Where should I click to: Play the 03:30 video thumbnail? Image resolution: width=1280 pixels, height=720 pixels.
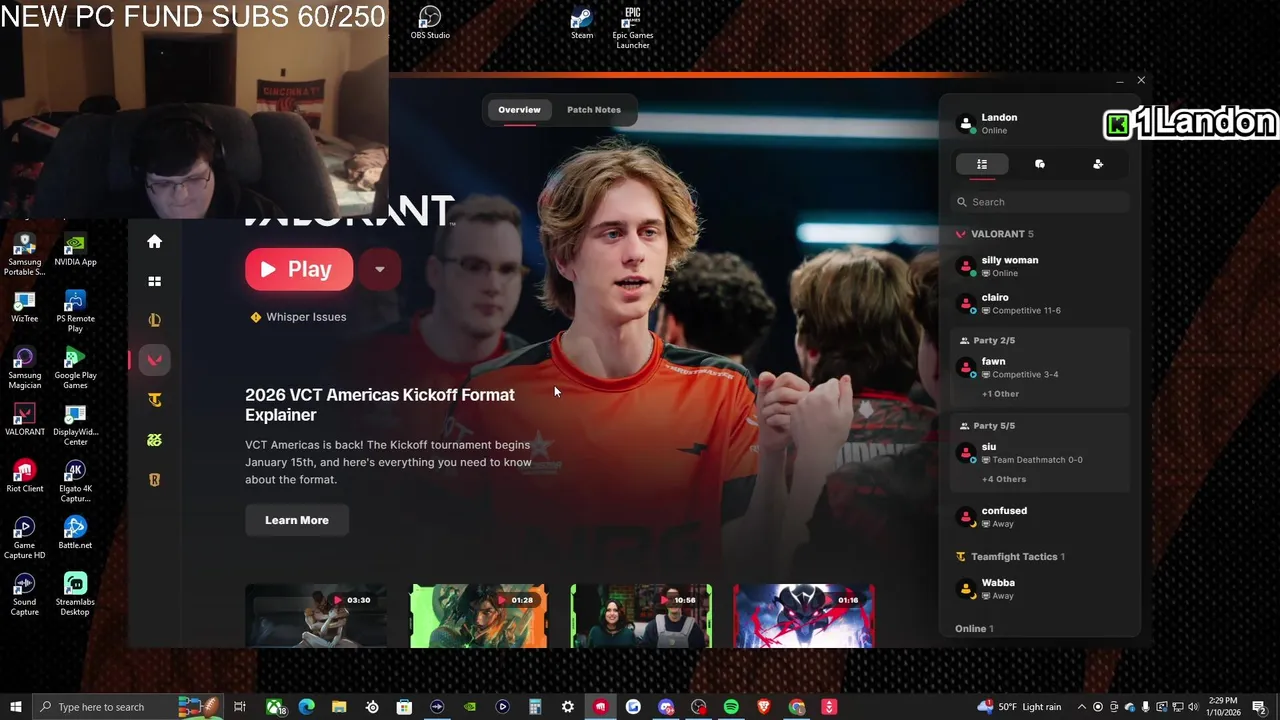coord(315,616)
